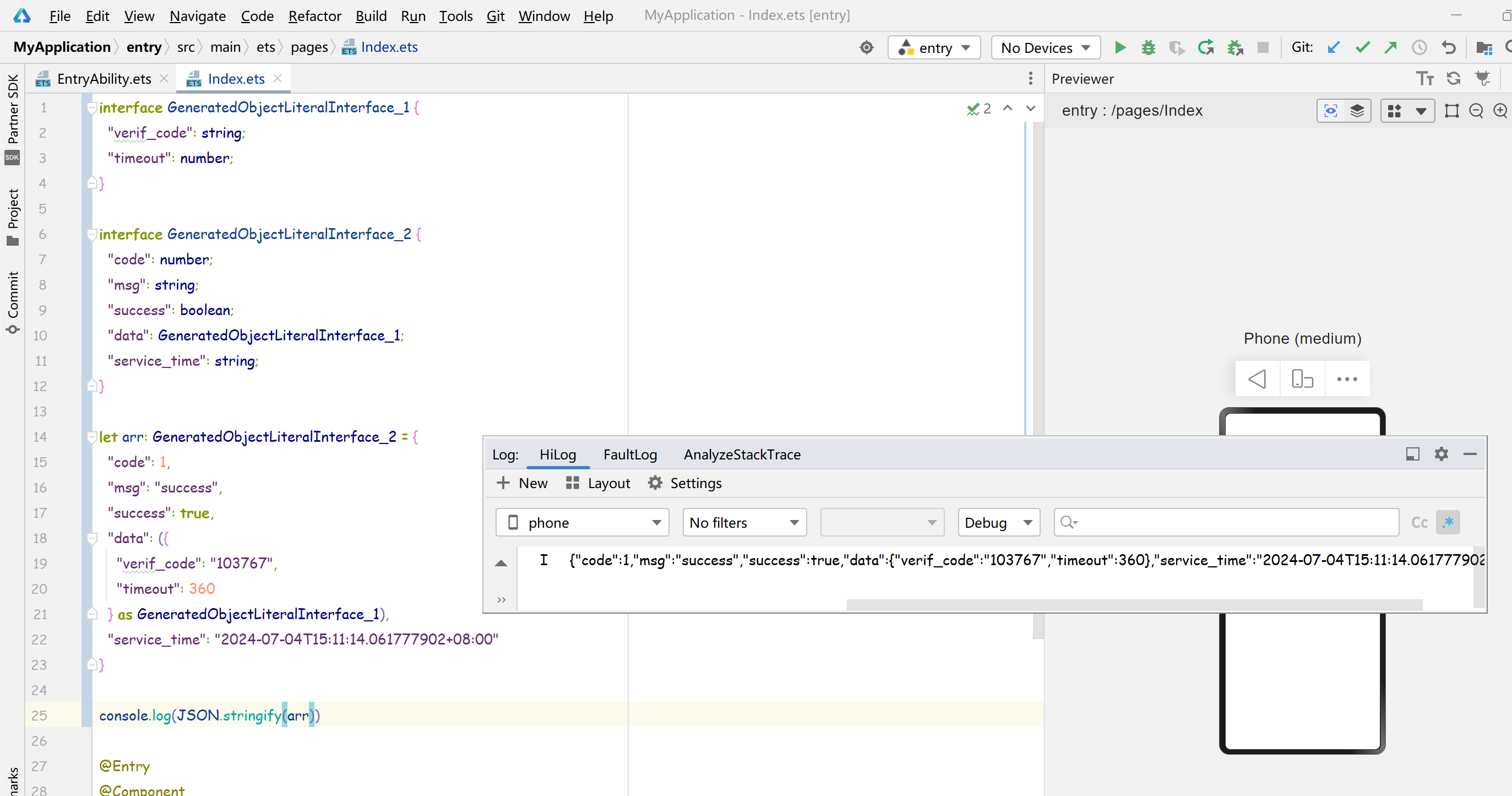Collapse the "data" object fold marker
Viewport: 1512px width, 796px height.
(91, 538)
